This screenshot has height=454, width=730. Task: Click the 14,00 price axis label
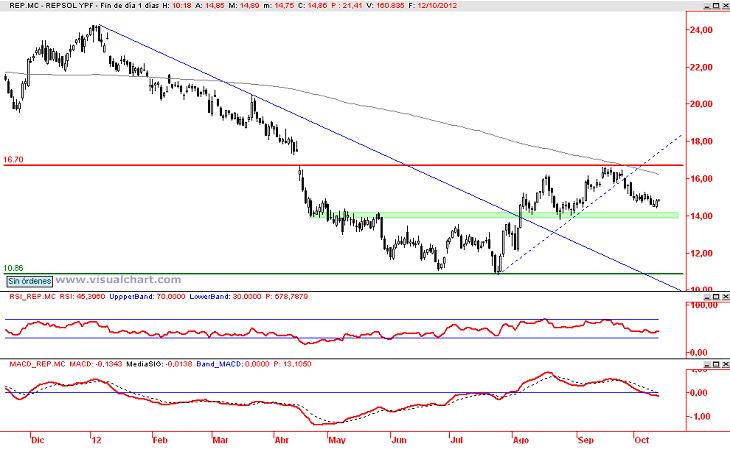coord(701,216)
